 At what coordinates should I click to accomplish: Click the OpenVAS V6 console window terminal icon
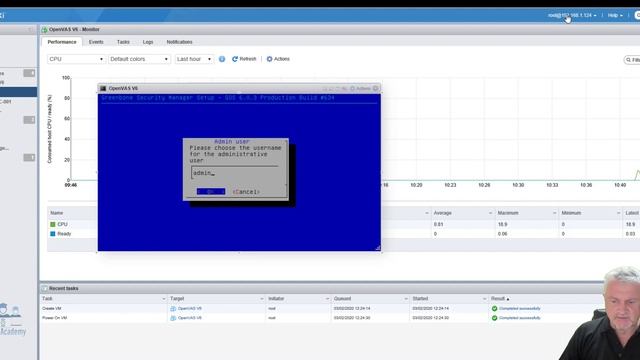(x=103, y=89)
